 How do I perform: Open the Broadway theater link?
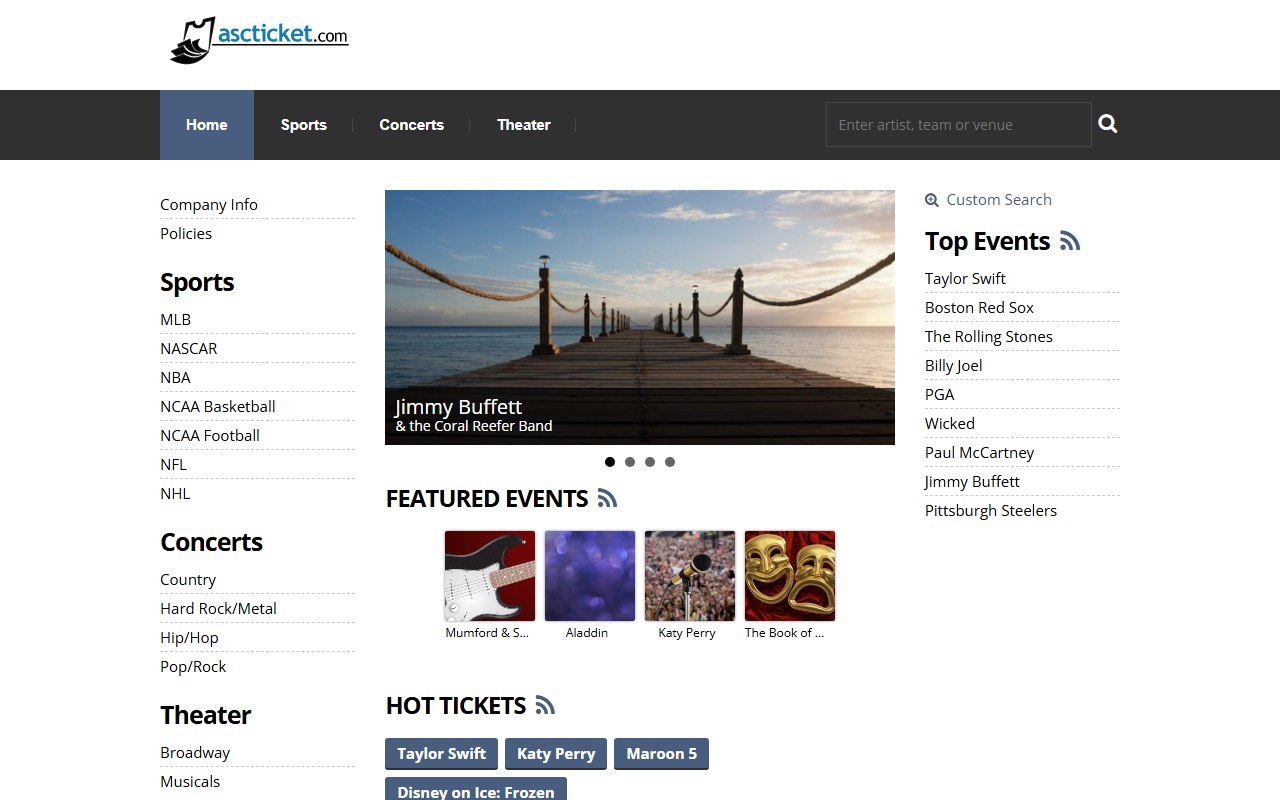(x=195, y=753)
